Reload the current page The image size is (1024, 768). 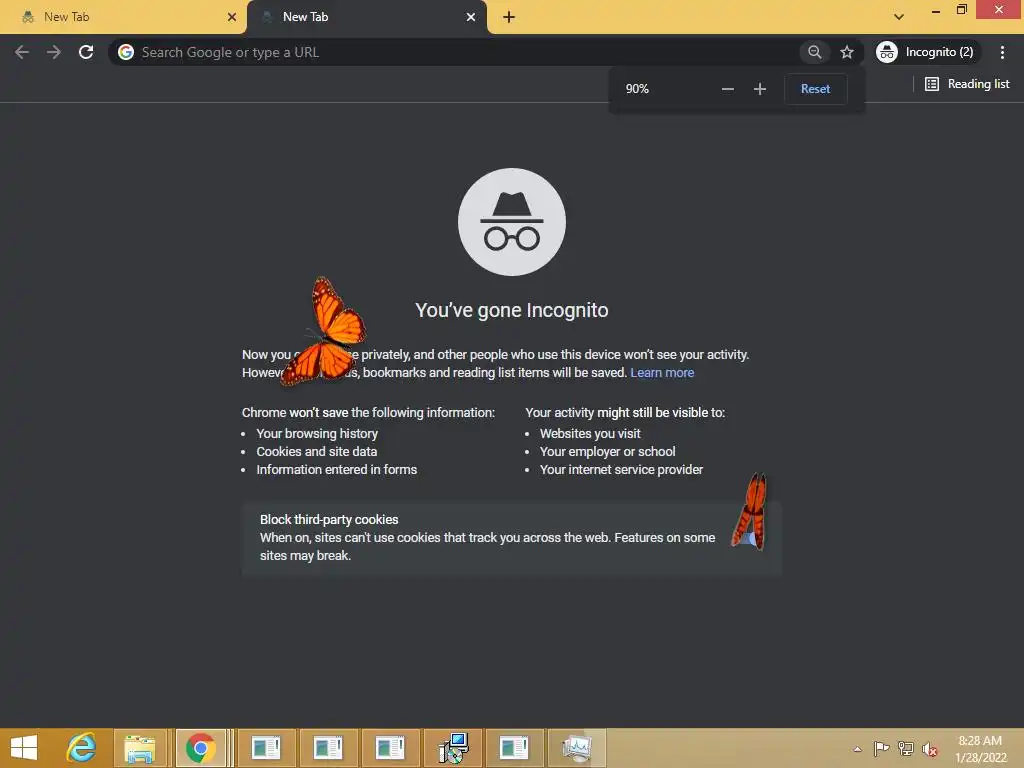pos(86,52)
